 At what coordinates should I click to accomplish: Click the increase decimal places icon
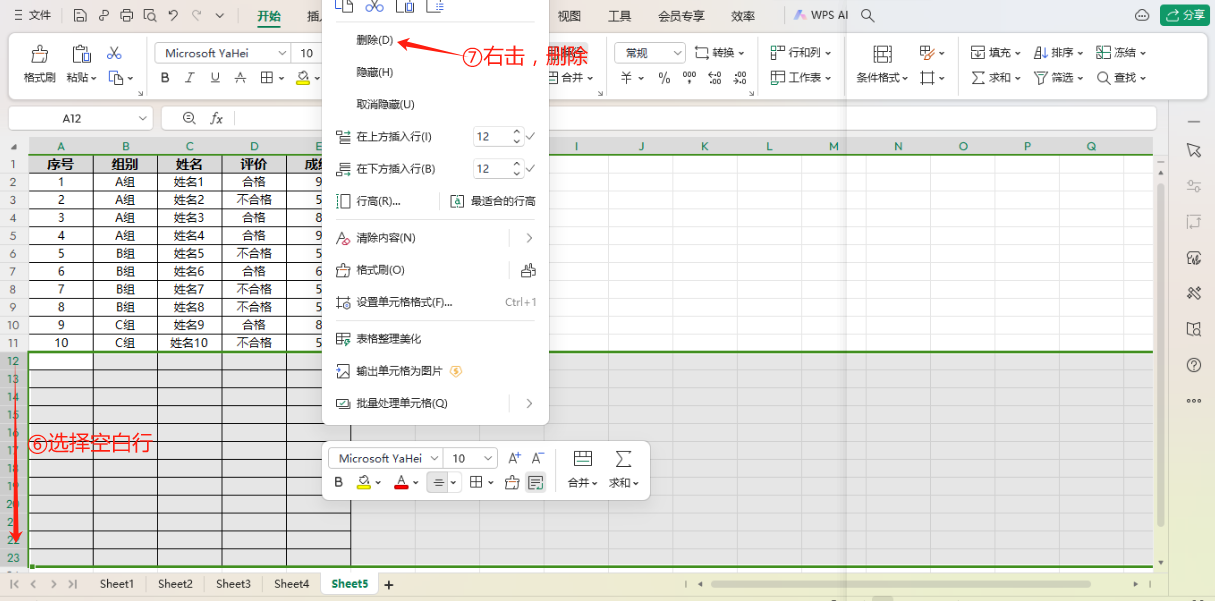716,78
